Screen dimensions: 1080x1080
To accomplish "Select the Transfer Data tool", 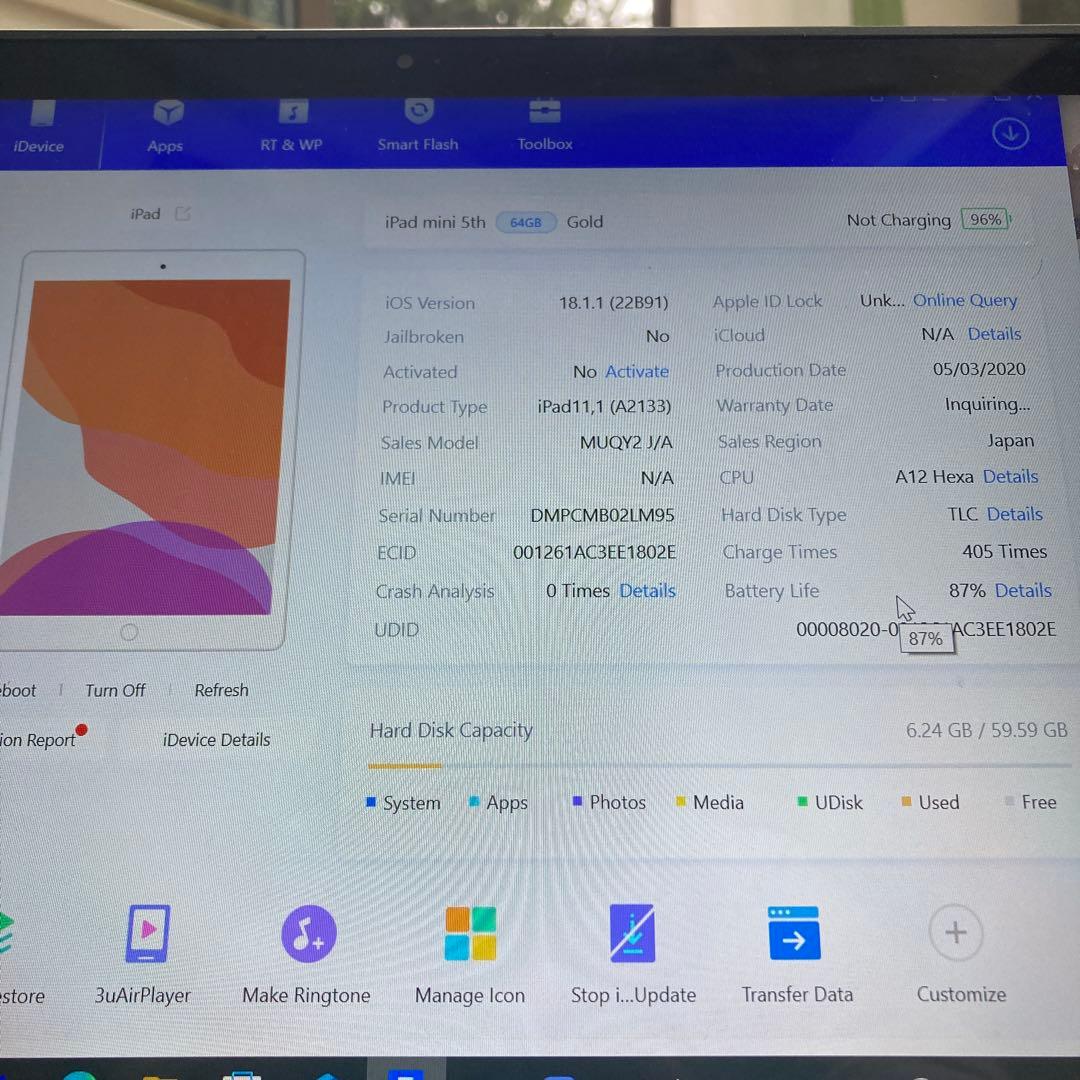I will point(795,933).
